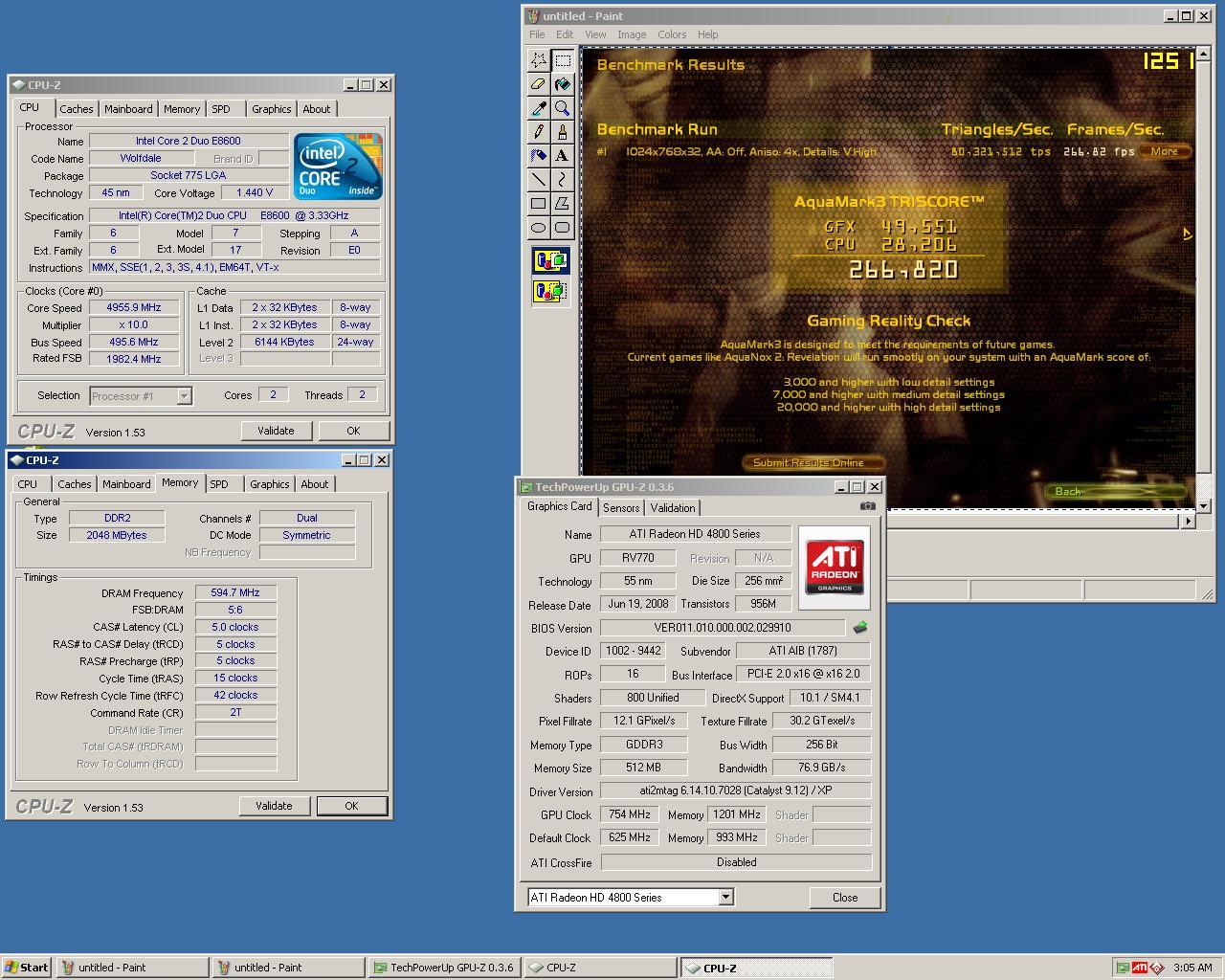1225x980 pixels.
Task: Open Caches tab in top CPU-Z window
Action: pos(77,109)
